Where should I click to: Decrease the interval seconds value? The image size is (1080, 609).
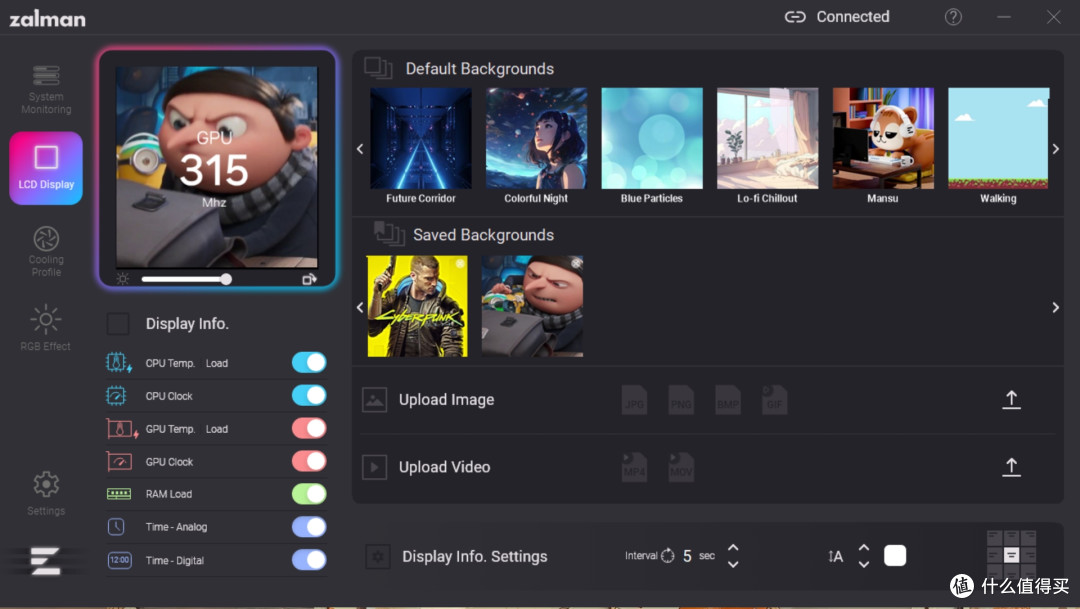pos(733,564)
